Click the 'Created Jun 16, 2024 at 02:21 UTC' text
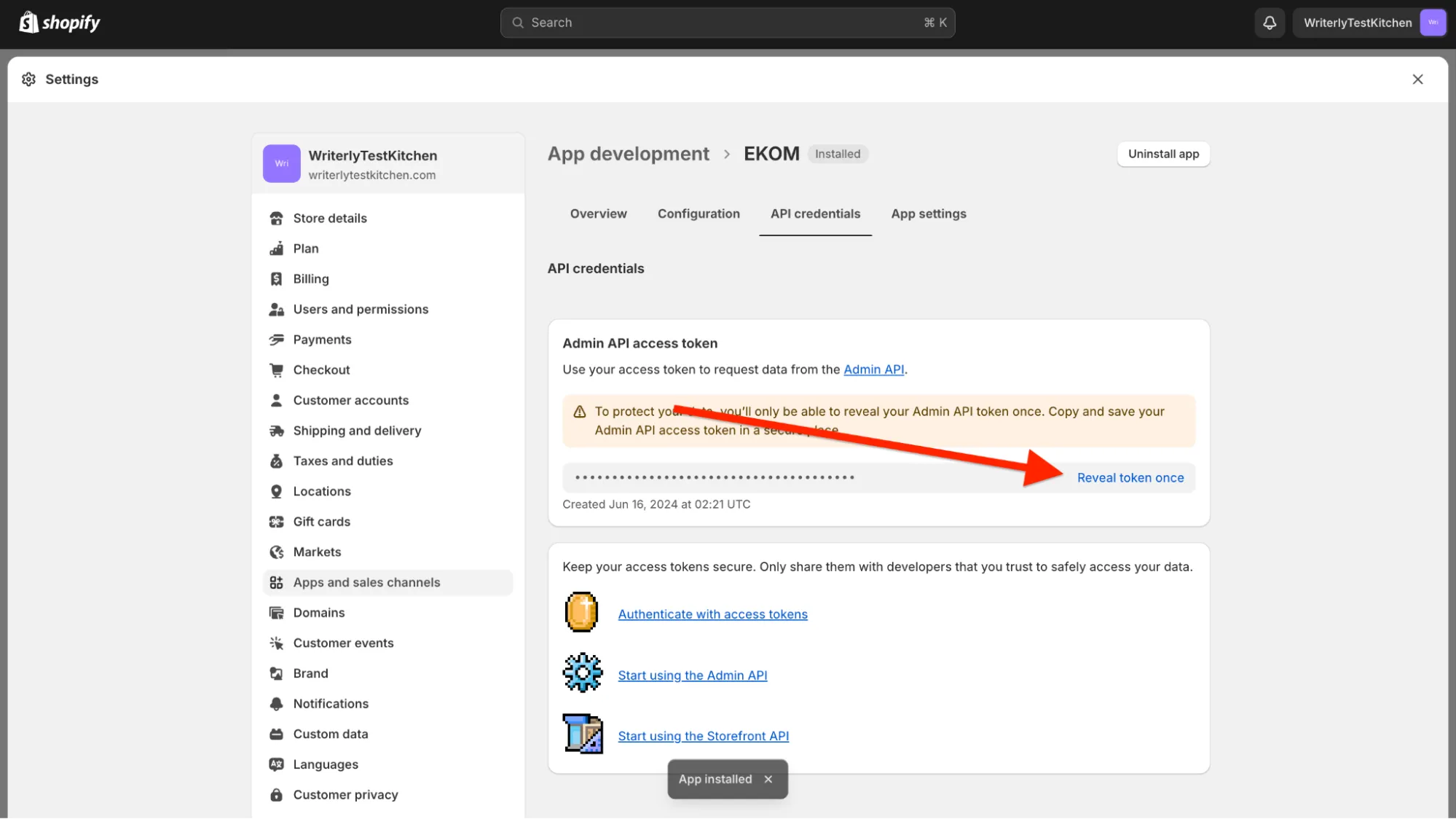Image resolution: width=1456 pixels, height=819 pixels. pos(656,505)
